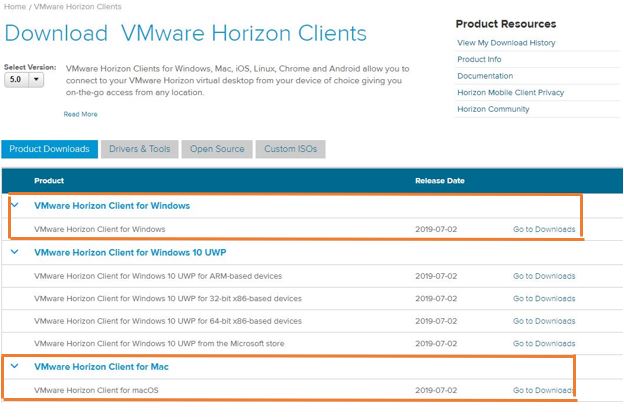This screenshot has width=624, height=418.
Task: Collapse the VMware Horizon Client for Mac chevron
Action: coord(15,366)
